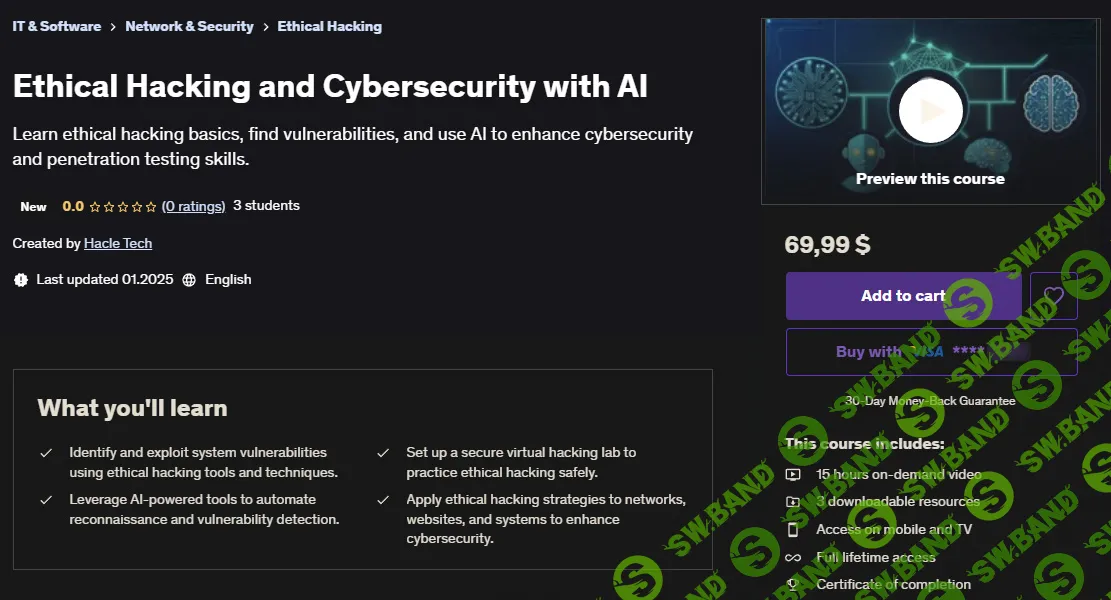Click the infinity lifetime access icon
This screenshot has height=600, width=1111.
pos(791,557)
